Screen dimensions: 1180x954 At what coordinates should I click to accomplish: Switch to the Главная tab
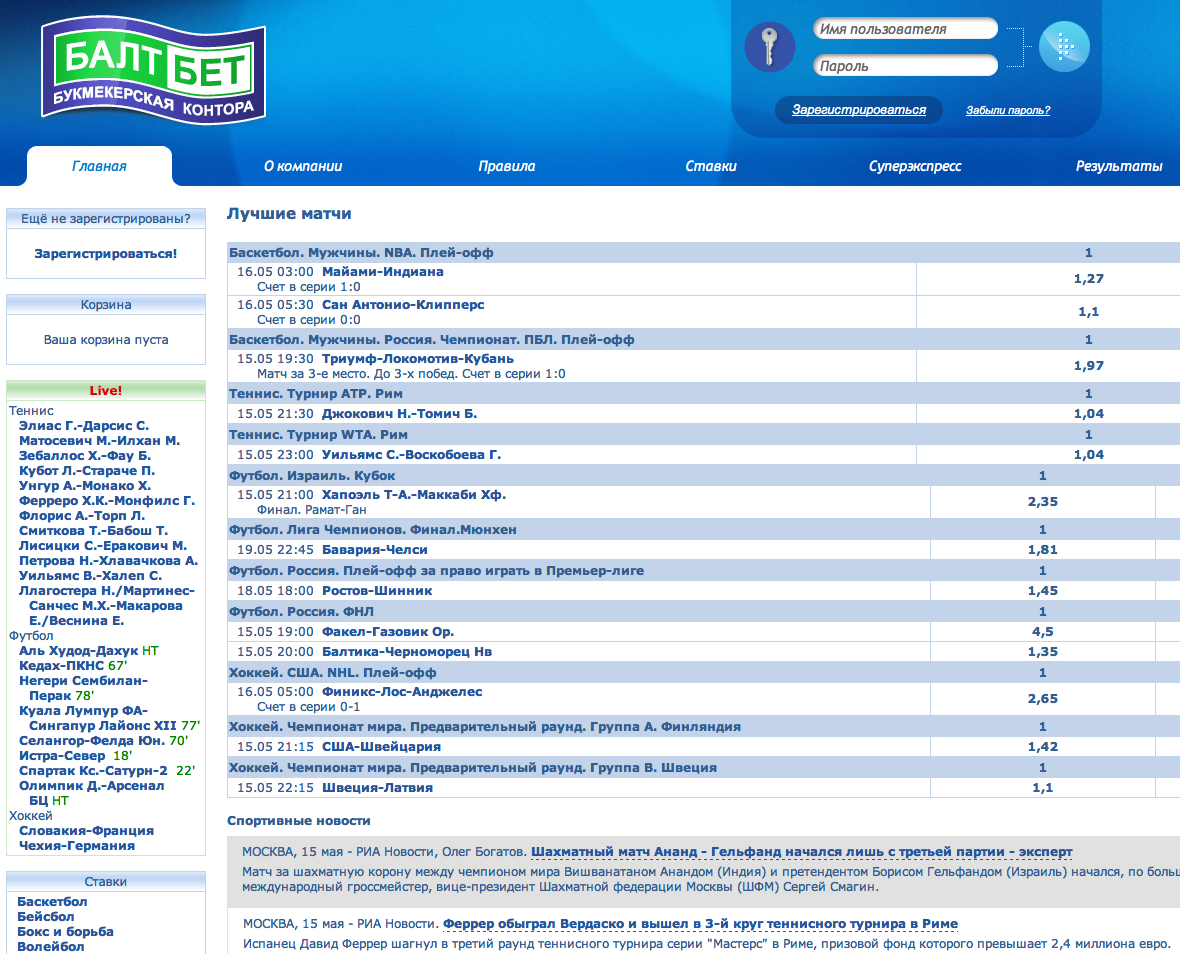(x=99, y=166)
